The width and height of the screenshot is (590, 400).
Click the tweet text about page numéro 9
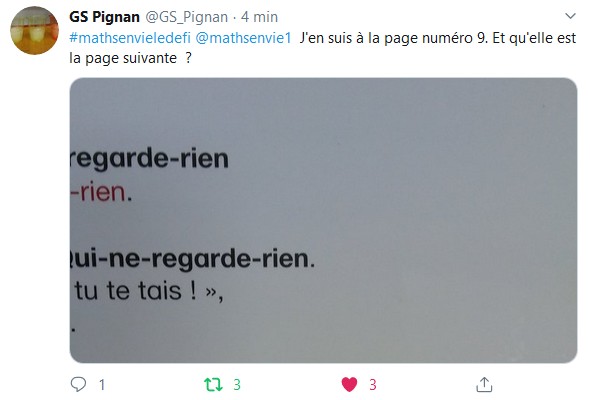438,38
